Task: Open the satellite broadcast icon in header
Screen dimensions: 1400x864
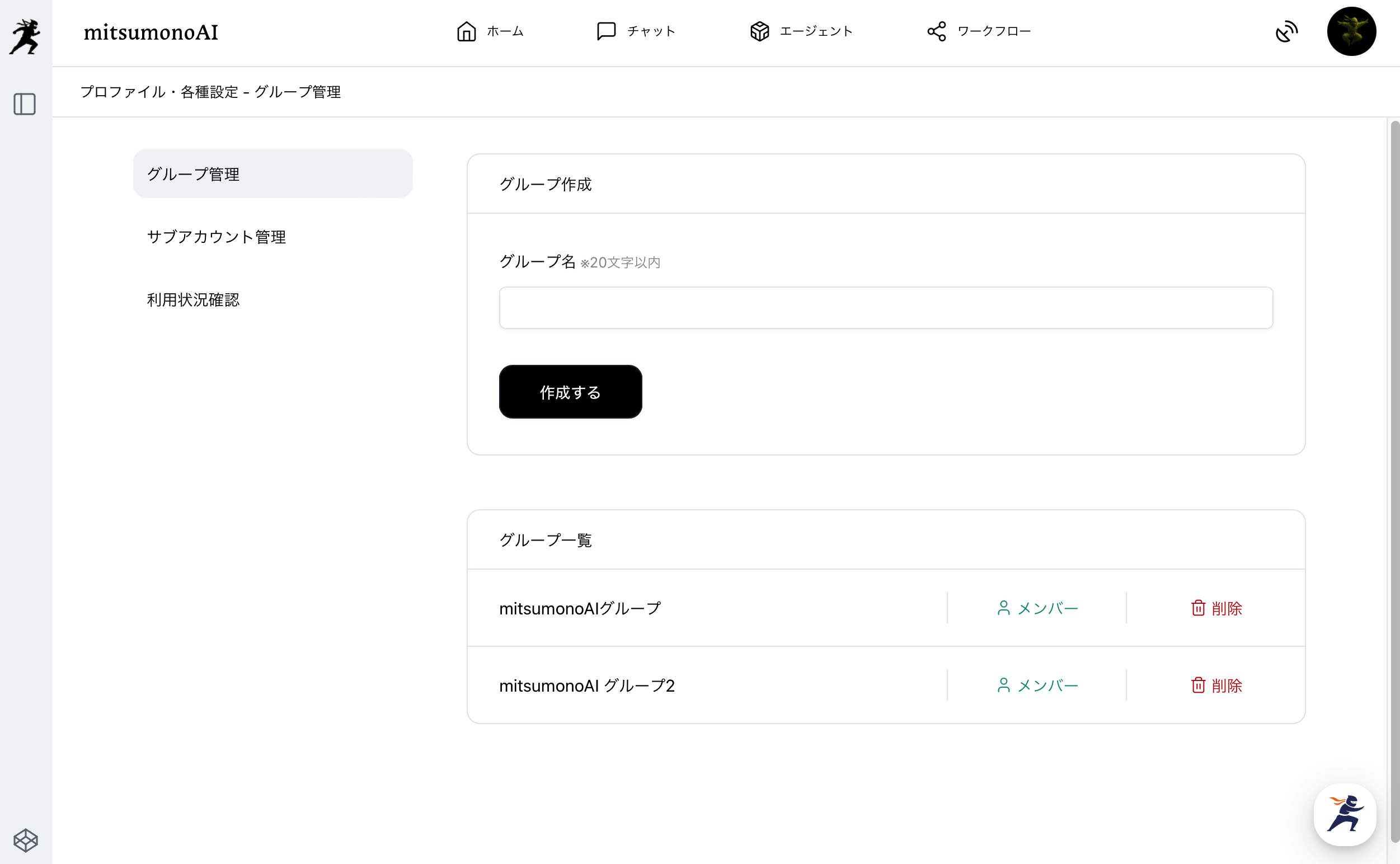Action: pos(1286,31)
